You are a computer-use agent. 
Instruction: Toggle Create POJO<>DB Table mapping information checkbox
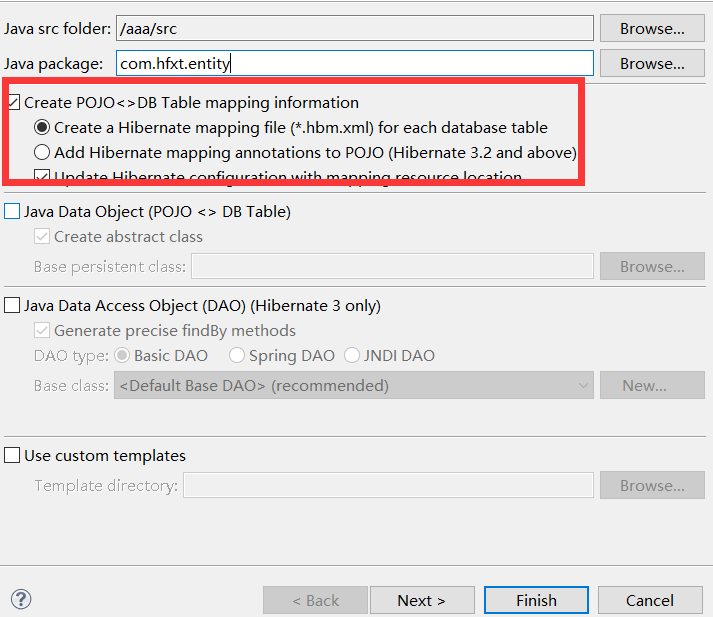(14, 102)
